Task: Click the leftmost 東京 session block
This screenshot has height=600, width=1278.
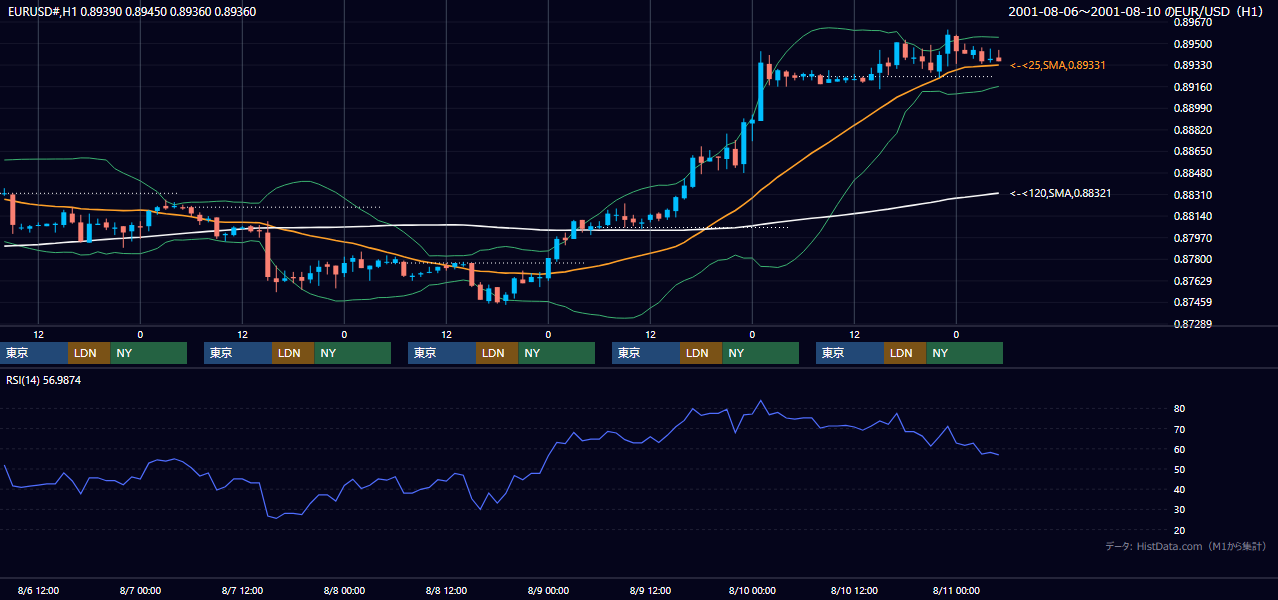Action: click(34, 353)
